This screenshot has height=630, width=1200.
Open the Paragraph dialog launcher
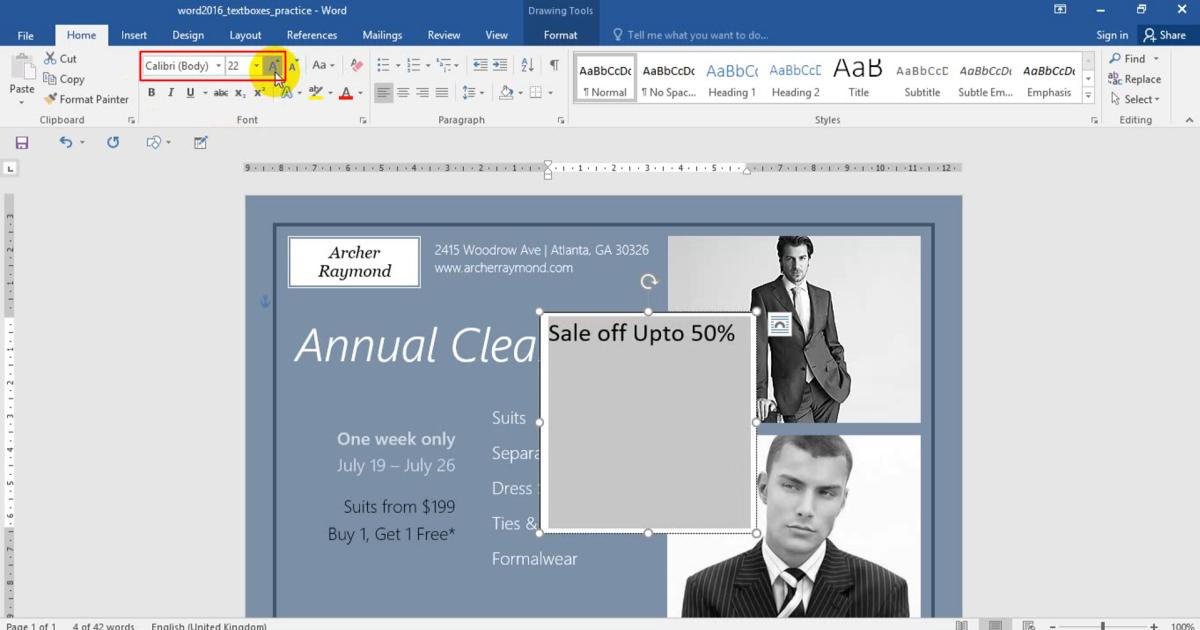click(x=560, y=120)
